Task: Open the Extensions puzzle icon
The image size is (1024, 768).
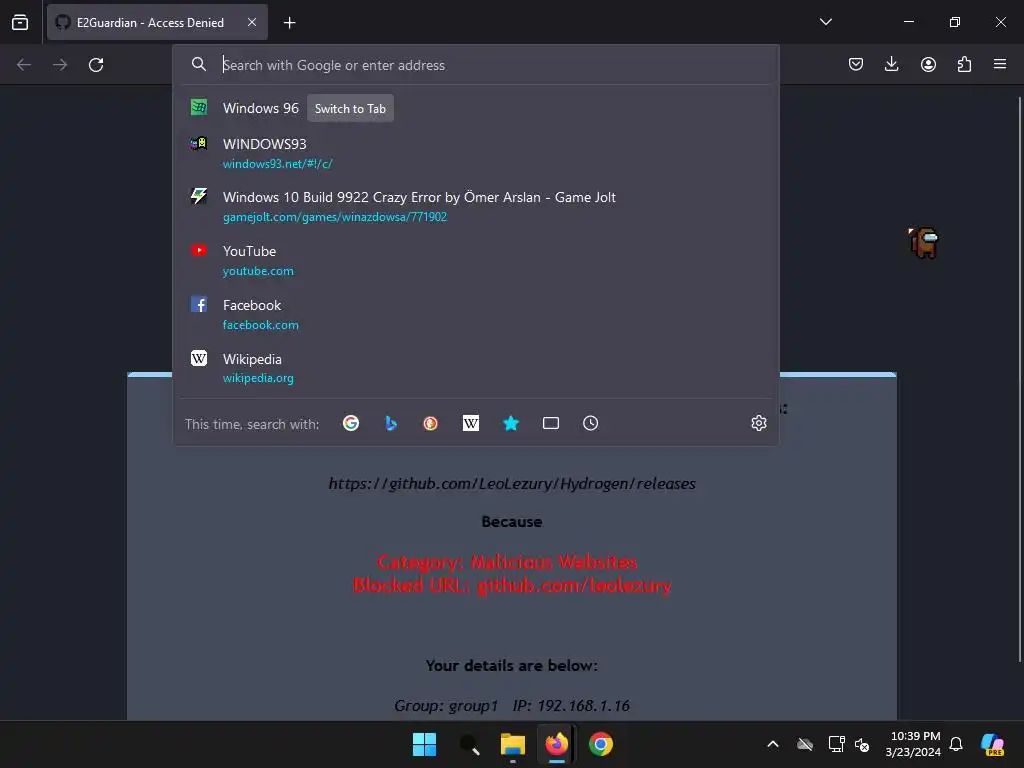Action: click(964, 64)
